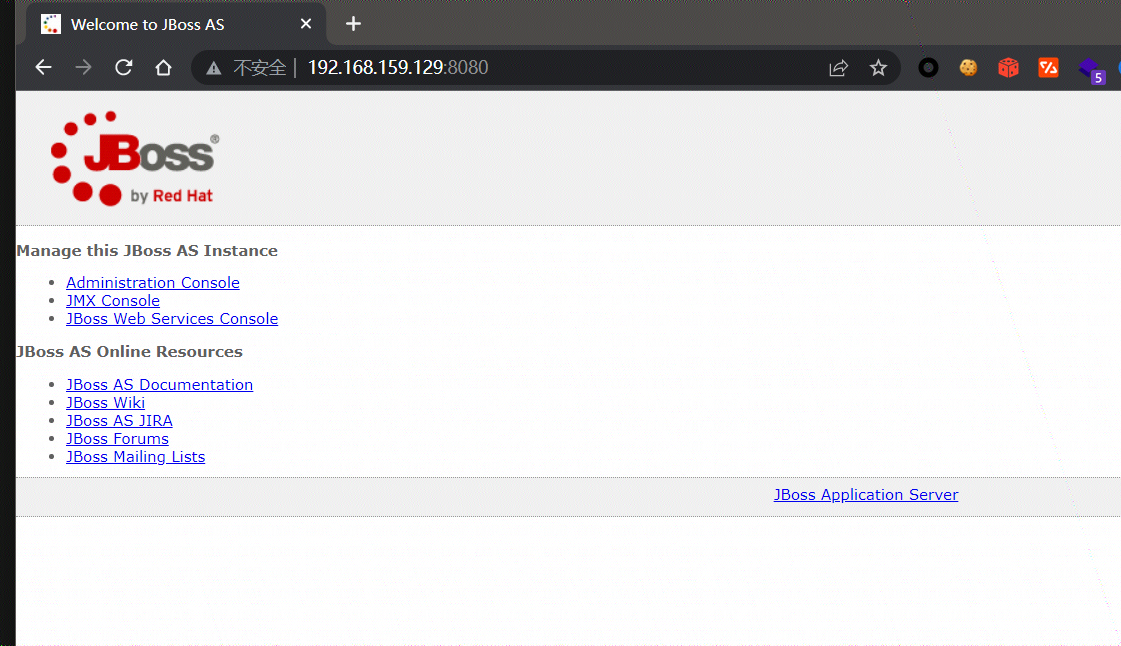Viewport: 1121px width, 646px height.
Task: Open the browser home page
Action: (164, 67)
